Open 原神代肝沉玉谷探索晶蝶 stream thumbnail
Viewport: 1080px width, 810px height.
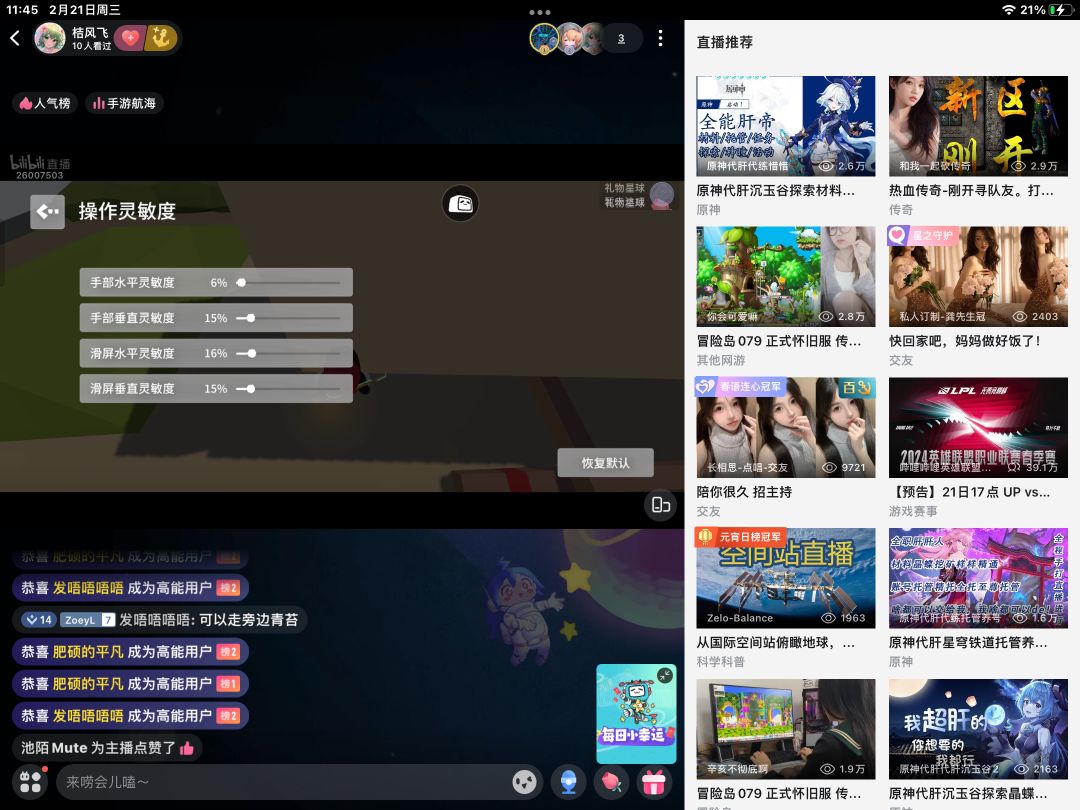coord(978,729)
